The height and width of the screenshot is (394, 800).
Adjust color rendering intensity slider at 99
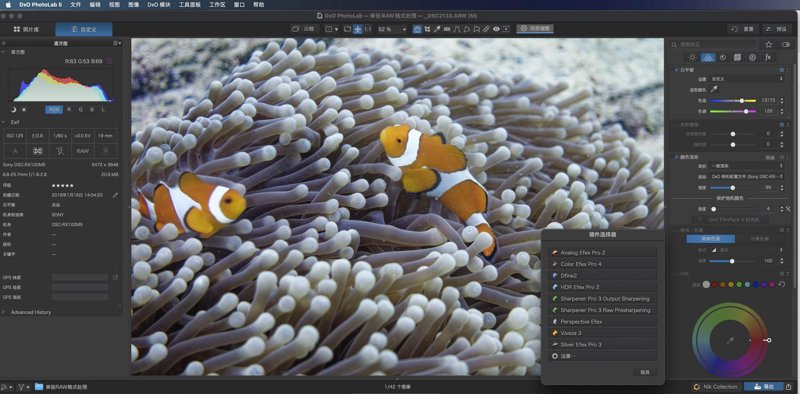(x=734, y=188)
